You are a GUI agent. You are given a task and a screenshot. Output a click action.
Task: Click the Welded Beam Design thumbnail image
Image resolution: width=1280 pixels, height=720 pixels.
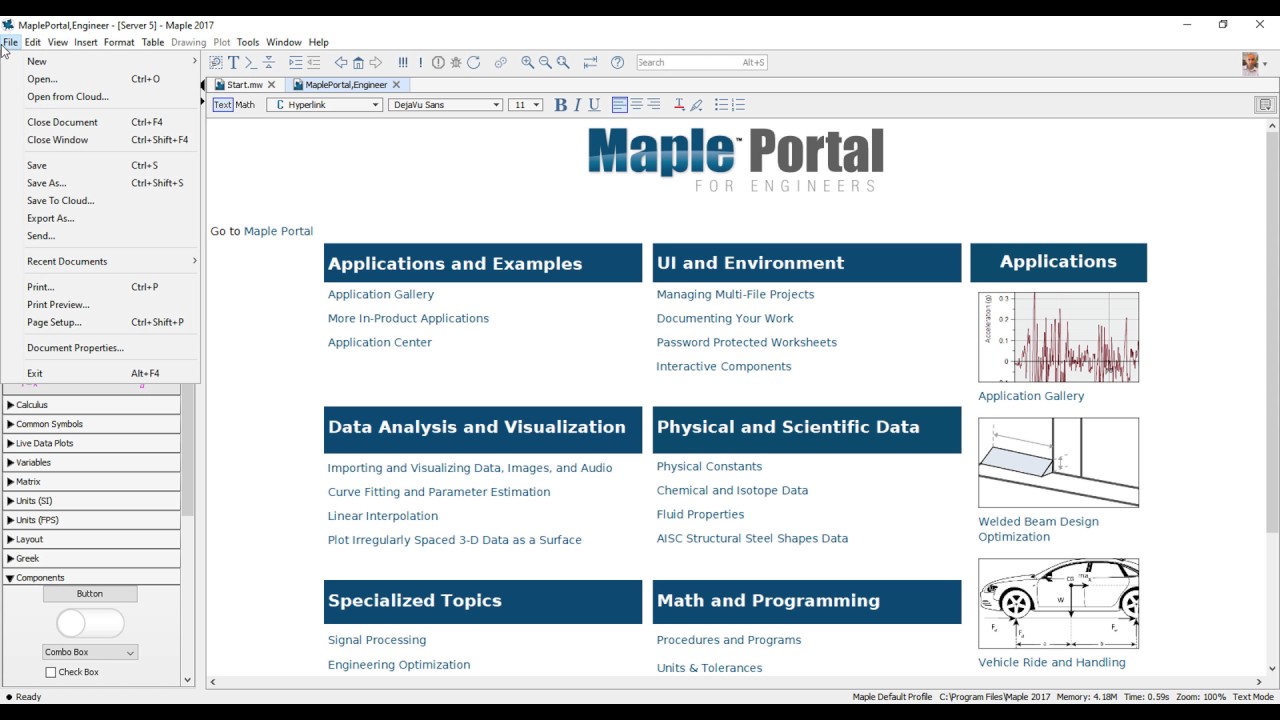[1058, 462]
